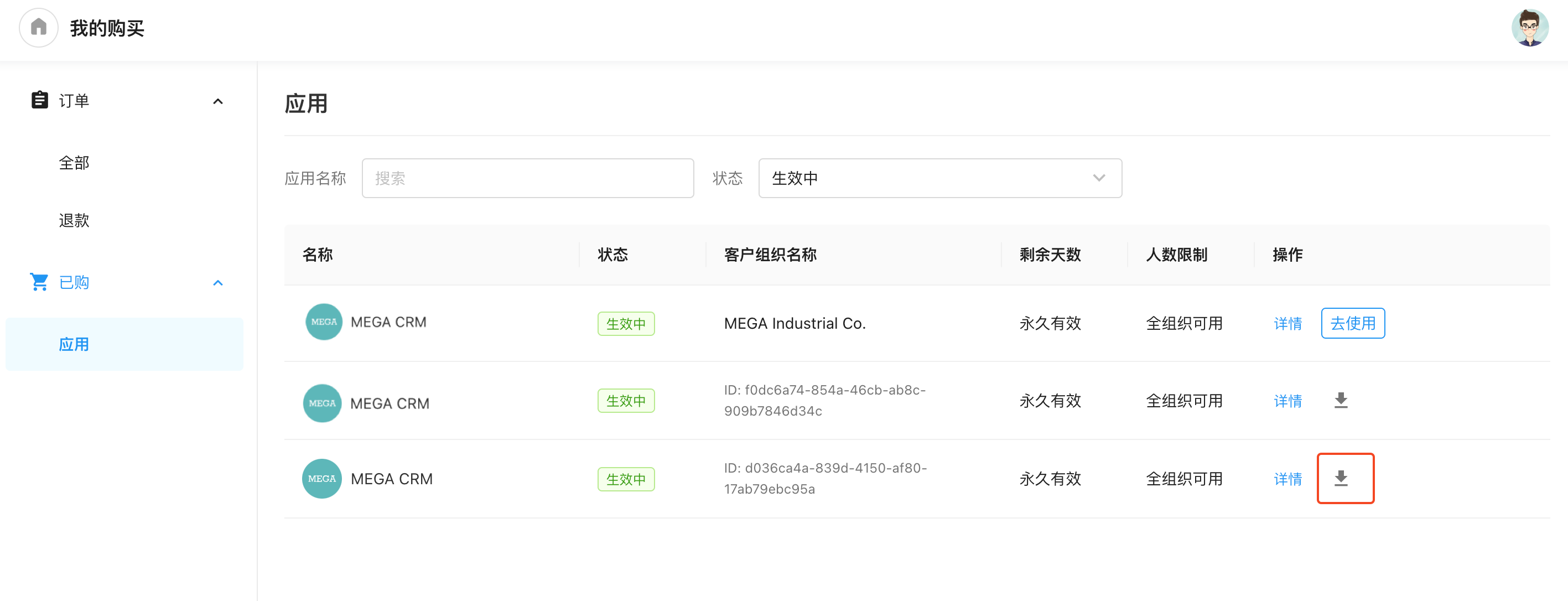The image size is (1568, 601).
Task: Open the 状态 filter dropdown
Action: [x=939, y=178]
